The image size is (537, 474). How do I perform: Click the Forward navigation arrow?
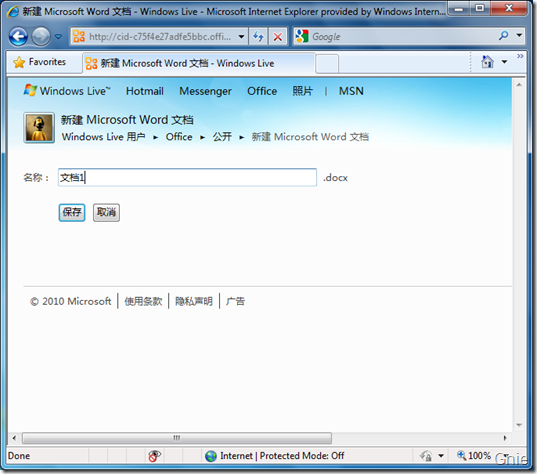[41, 36]
